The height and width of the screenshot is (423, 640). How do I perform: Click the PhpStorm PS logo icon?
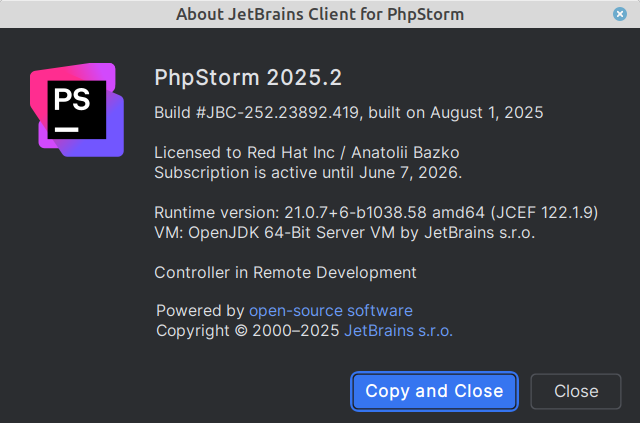point(77,110)
